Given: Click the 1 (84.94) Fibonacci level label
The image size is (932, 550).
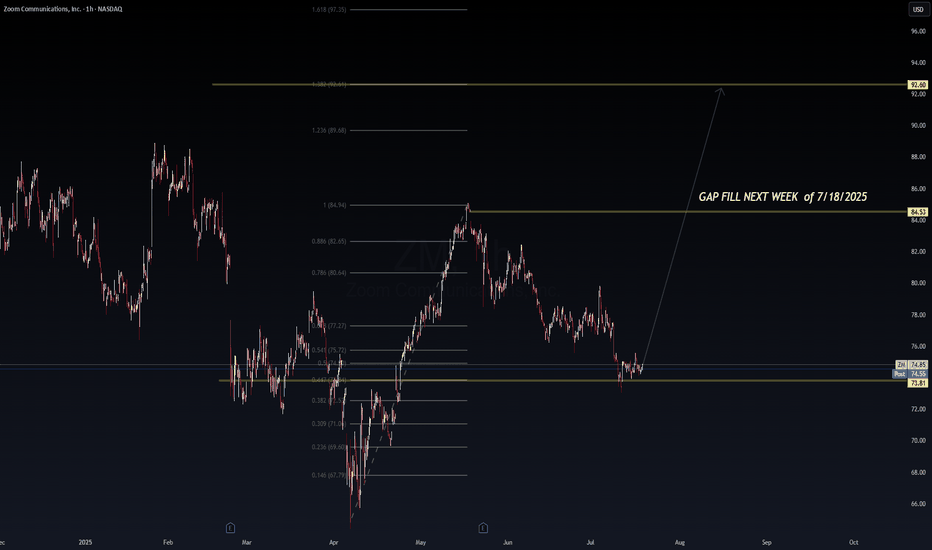Looking at the screenshot, I should click(334, 205).
